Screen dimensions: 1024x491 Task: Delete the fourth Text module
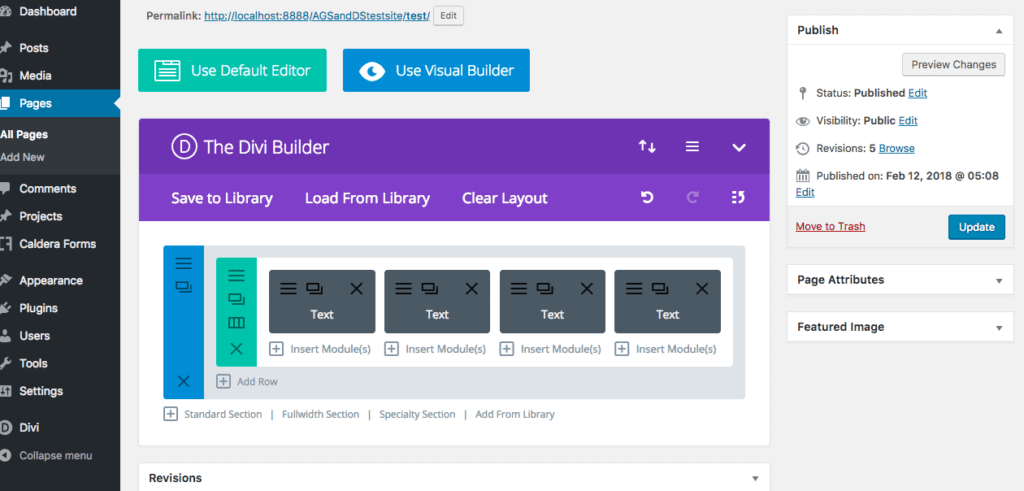(x=702, y=288)
